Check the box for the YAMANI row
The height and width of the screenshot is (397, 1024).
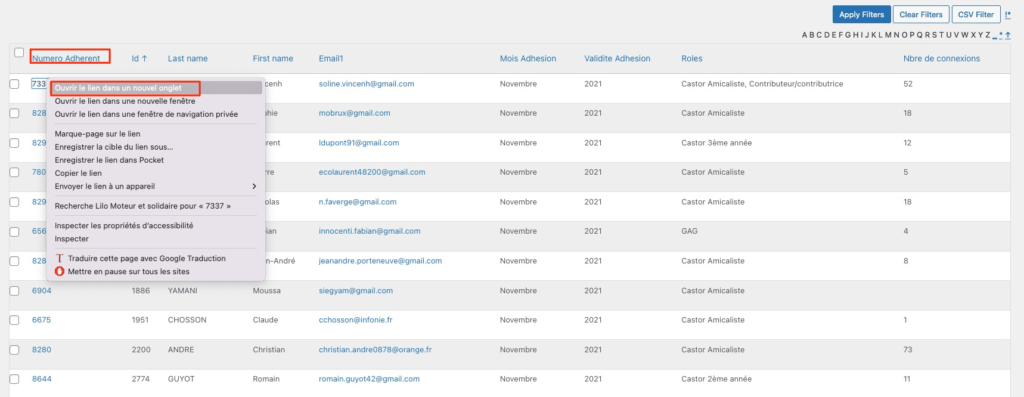pos(14,291)
